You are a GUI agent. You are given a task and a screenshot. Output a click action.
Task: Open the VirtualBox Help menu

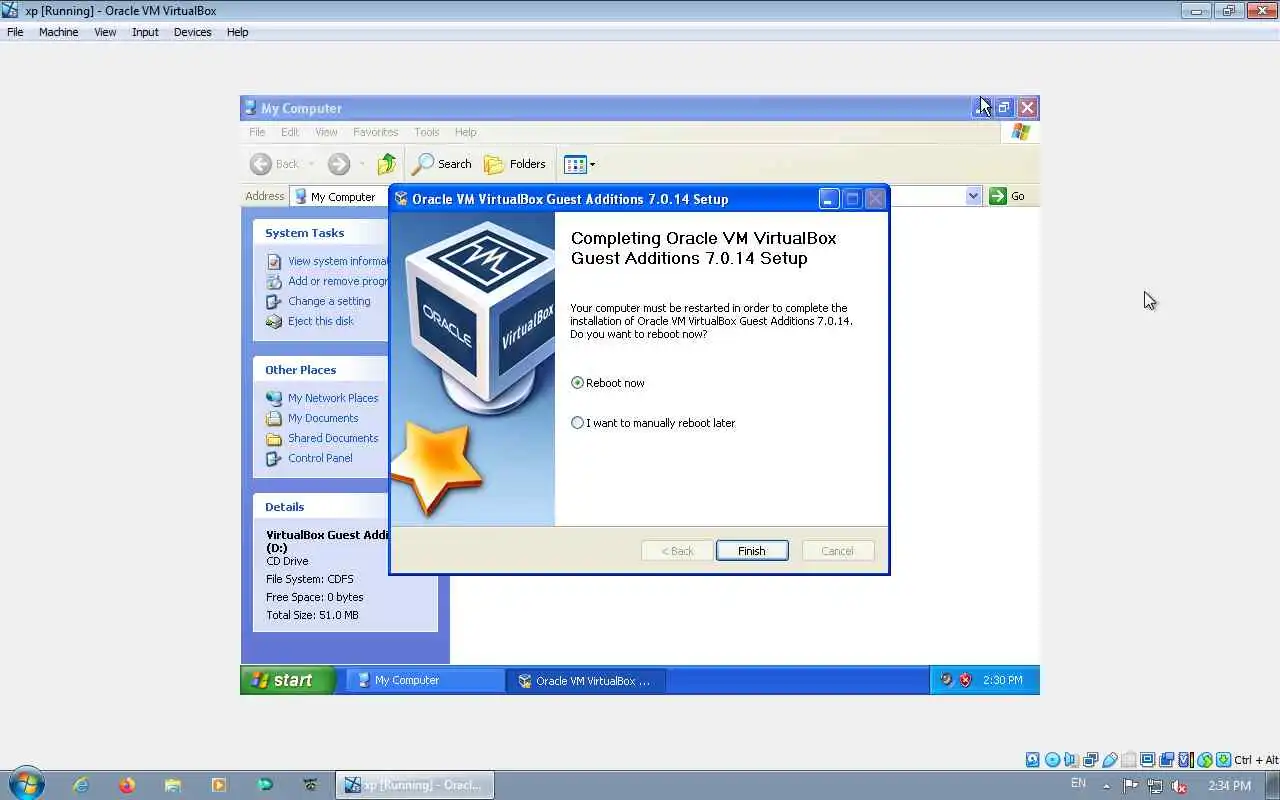point(237,32)
